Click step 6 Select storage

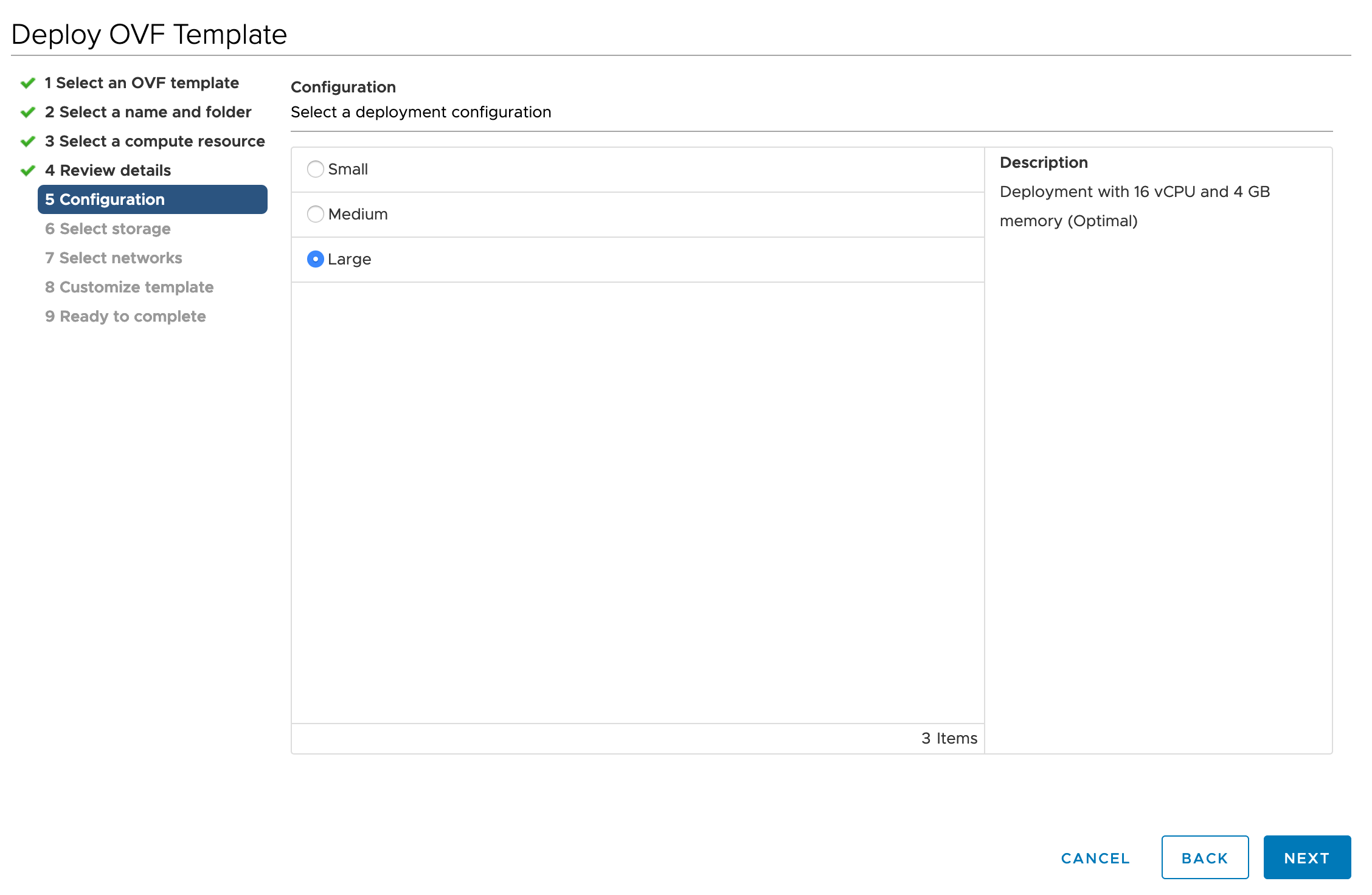(108, 229)
